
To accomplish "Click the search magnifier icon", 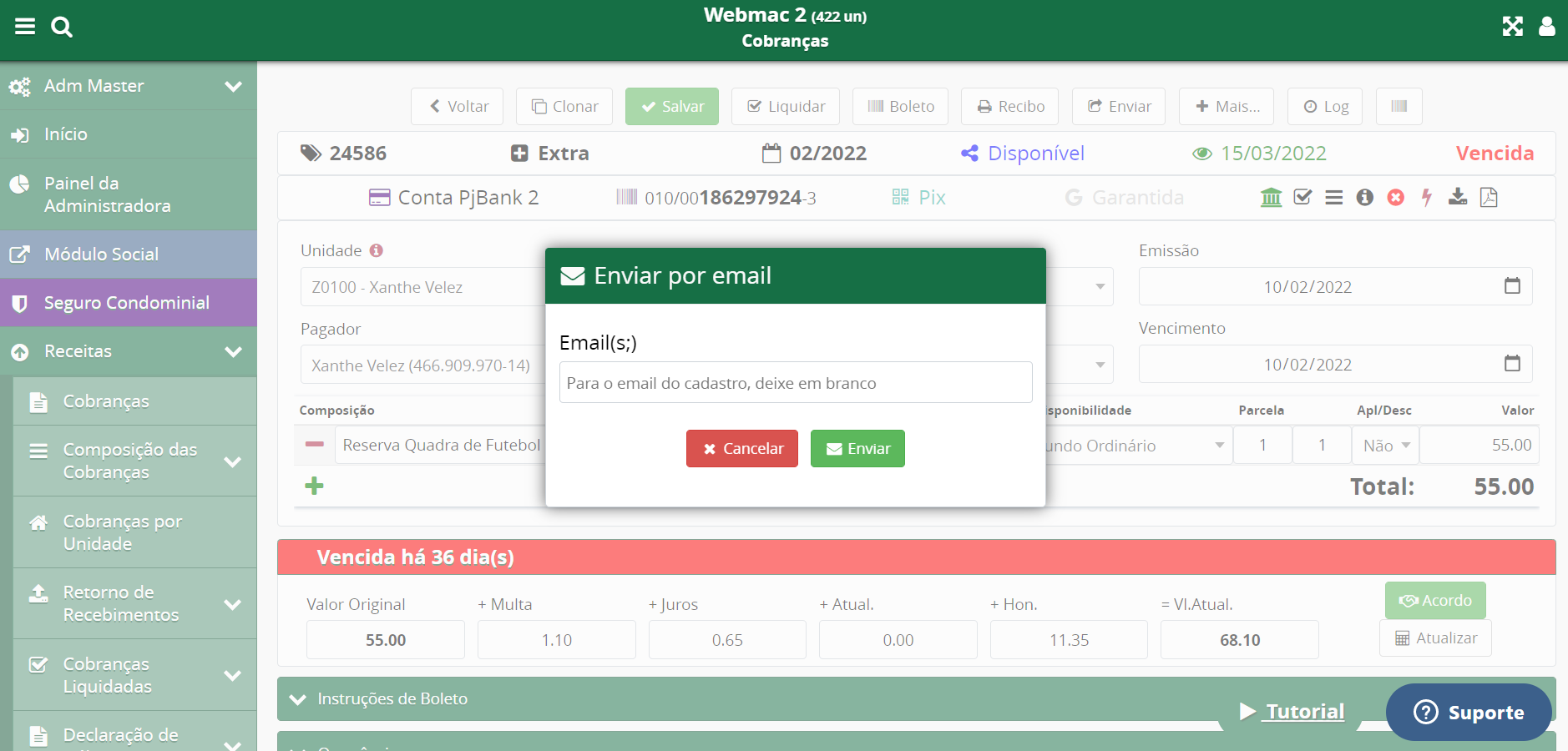I will pos(62,27).
